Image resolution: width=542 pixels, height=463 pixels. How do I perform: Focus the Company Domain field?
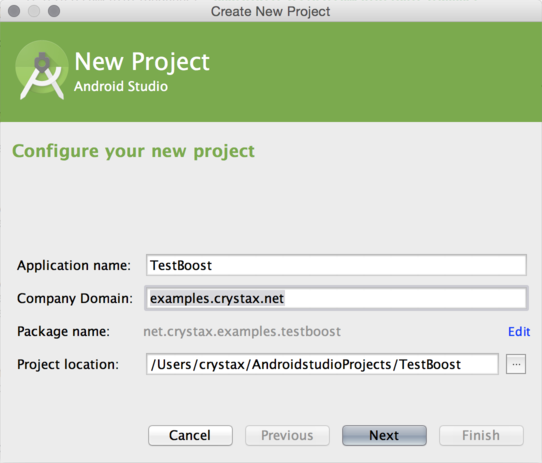point(336,298)
